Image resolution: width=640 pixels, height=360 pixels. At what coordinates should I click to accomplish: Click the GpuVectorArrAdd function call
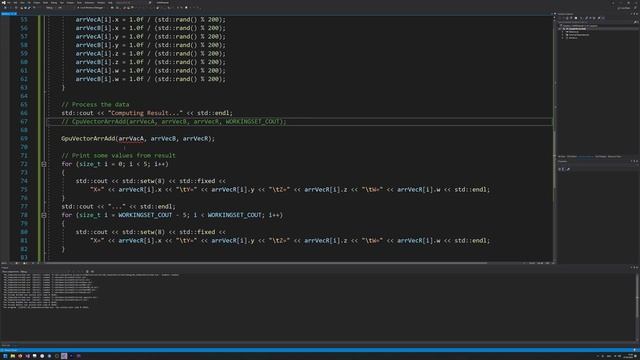tap(88, 139)
